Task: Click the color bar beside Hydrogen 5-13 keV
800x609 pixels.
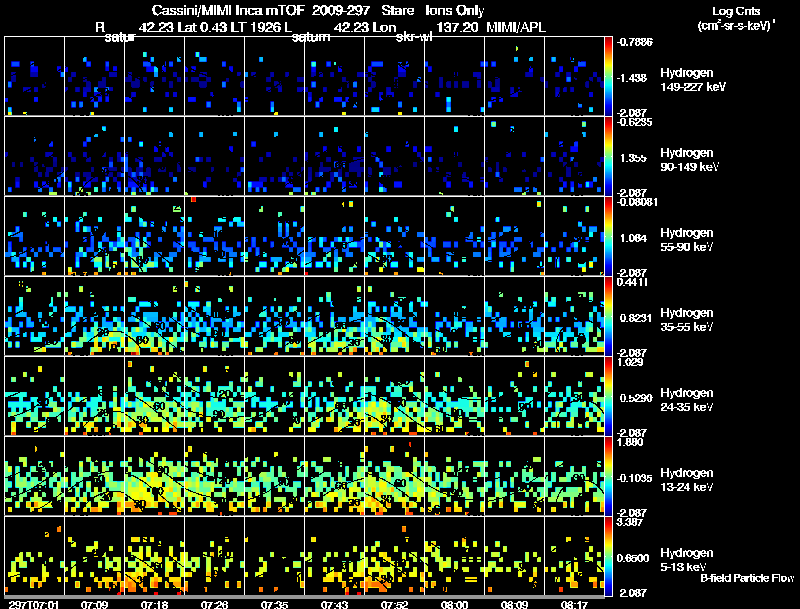Action: (x=608, y=556)
